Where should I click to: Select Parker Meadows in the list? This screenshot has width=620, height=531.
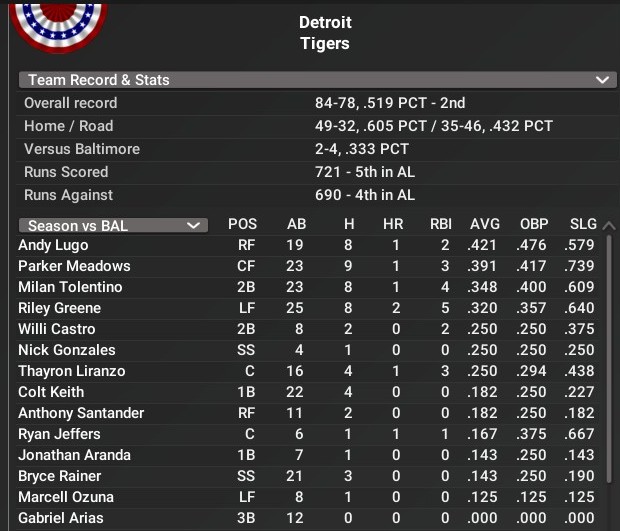click(x=74, y=266)
